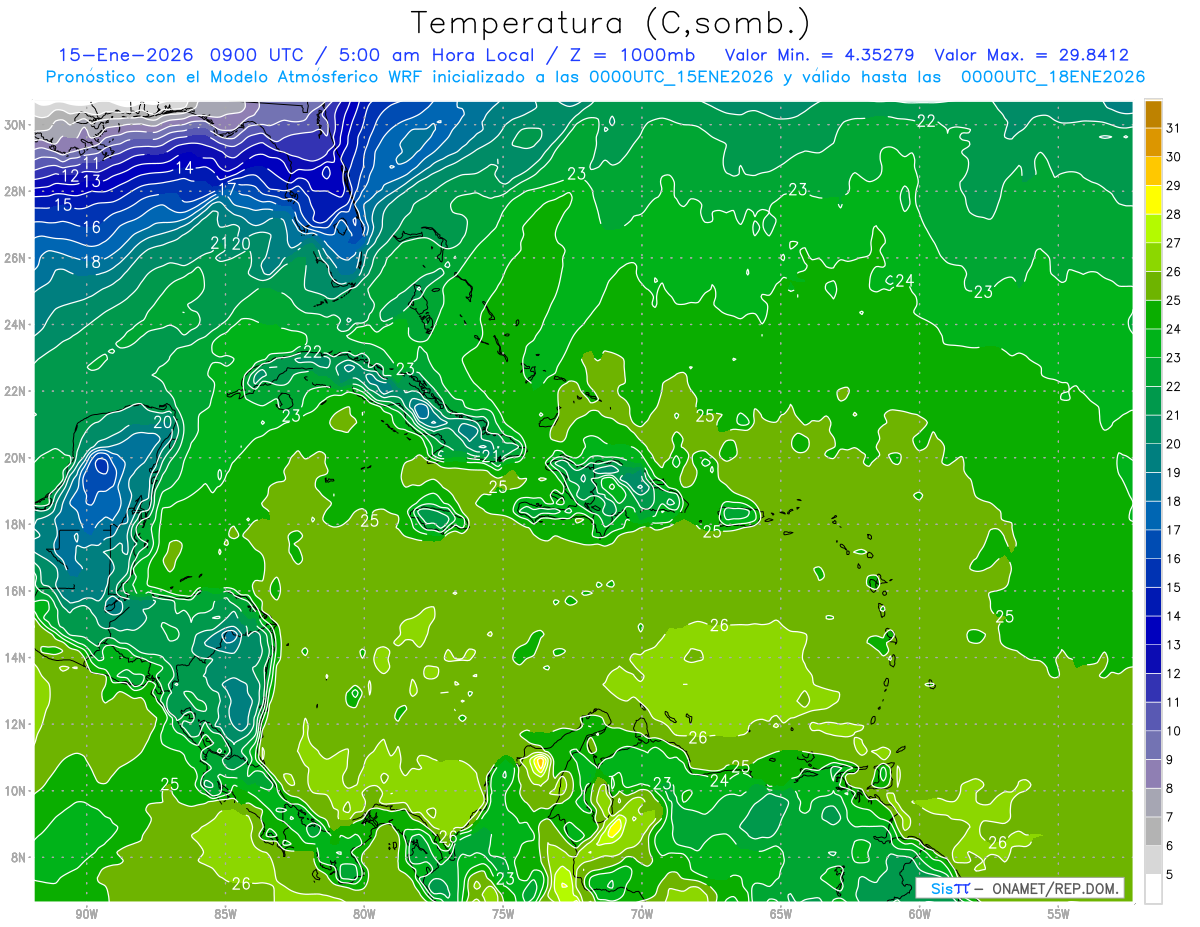Click the yellow band between 28 and 29 on scale
This screenshot has height=927, width=1200.
pos(1153,200)
